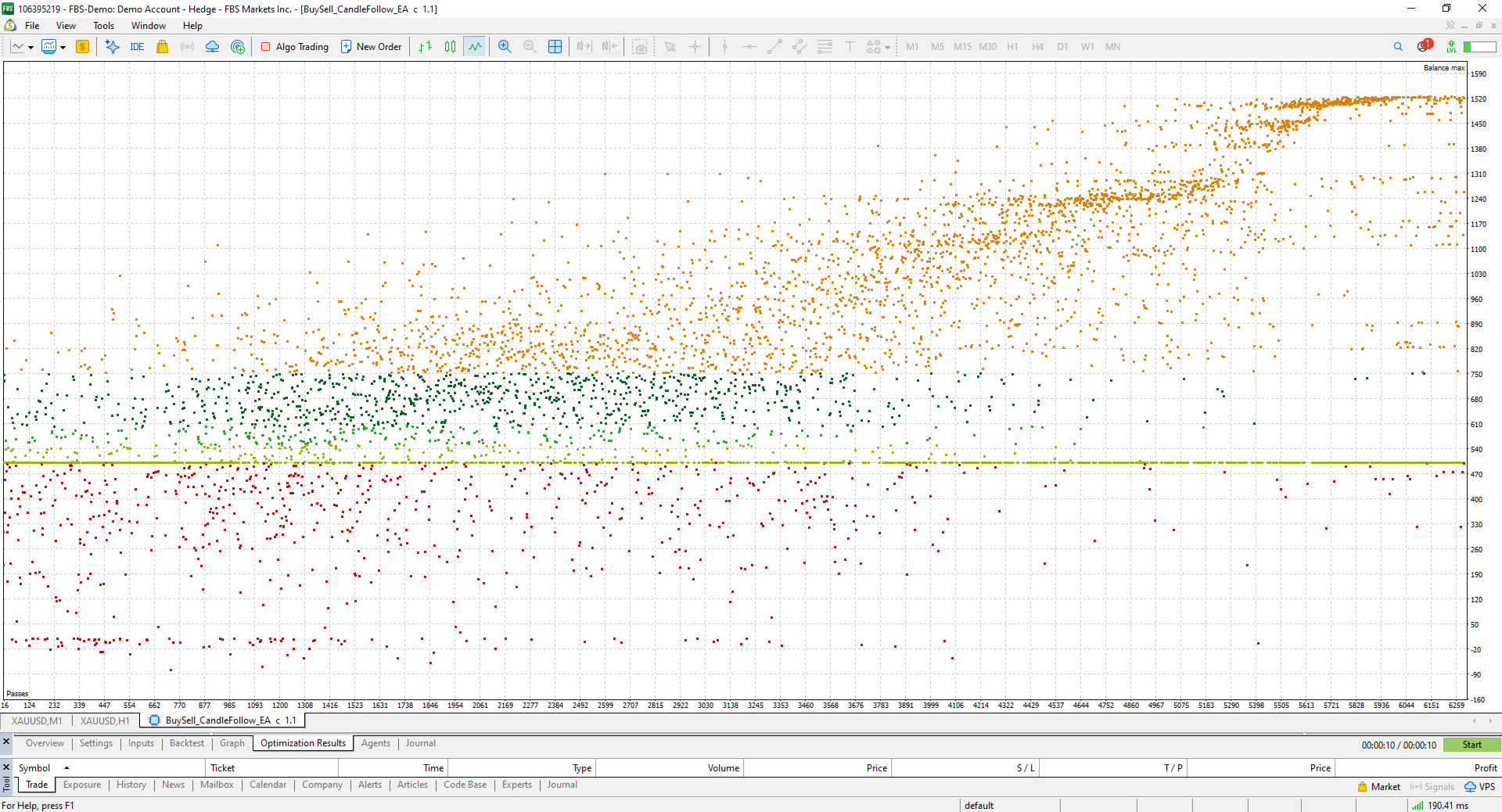
Task: Click the Market shopping bag icon
Action: click(x=163, y=47)
